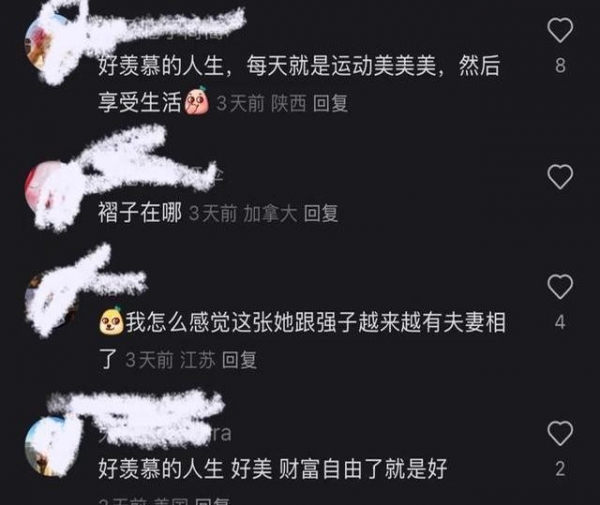Like the 夫妻相 comment from 江苏
Image resolution: width=600 pixels, height=505 pixels.
coord(560,286)
